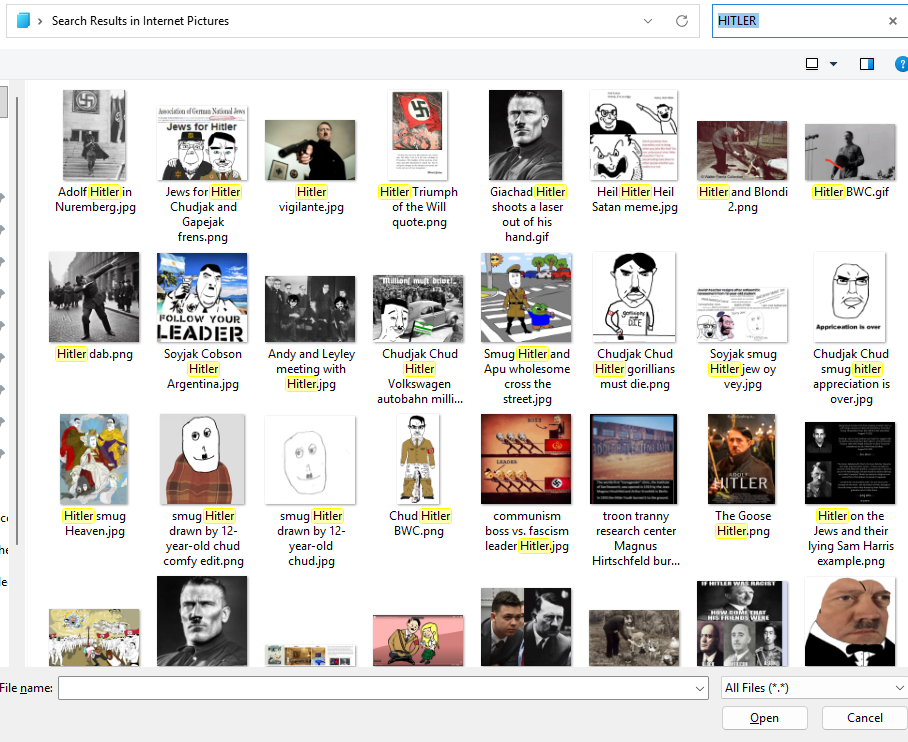Click the 'smug Hitler drawn by 12-year-old chud.jpg' file name
The width and height of the screenshot is (908, 742).
pyautogui.click(x=311, y=538)
